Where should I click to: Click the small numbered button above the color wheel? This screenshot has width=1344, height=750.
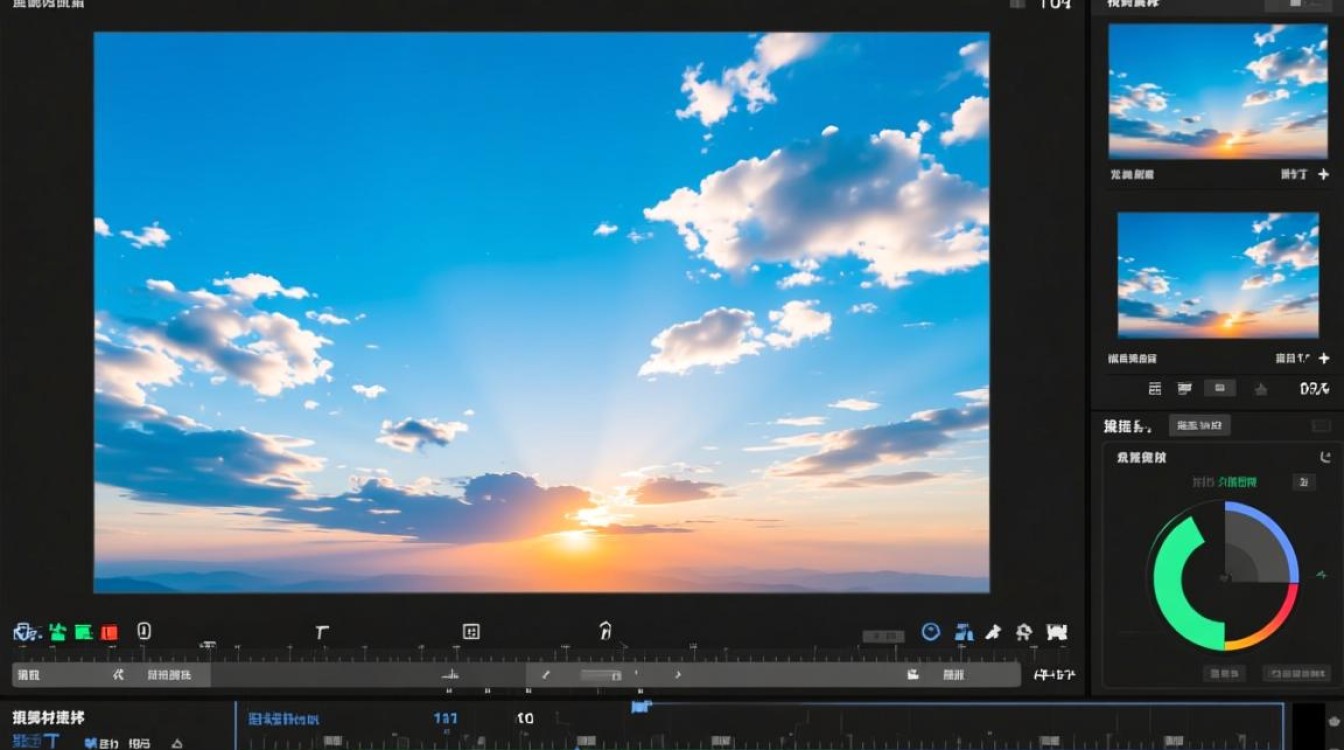coord(1303,482)
